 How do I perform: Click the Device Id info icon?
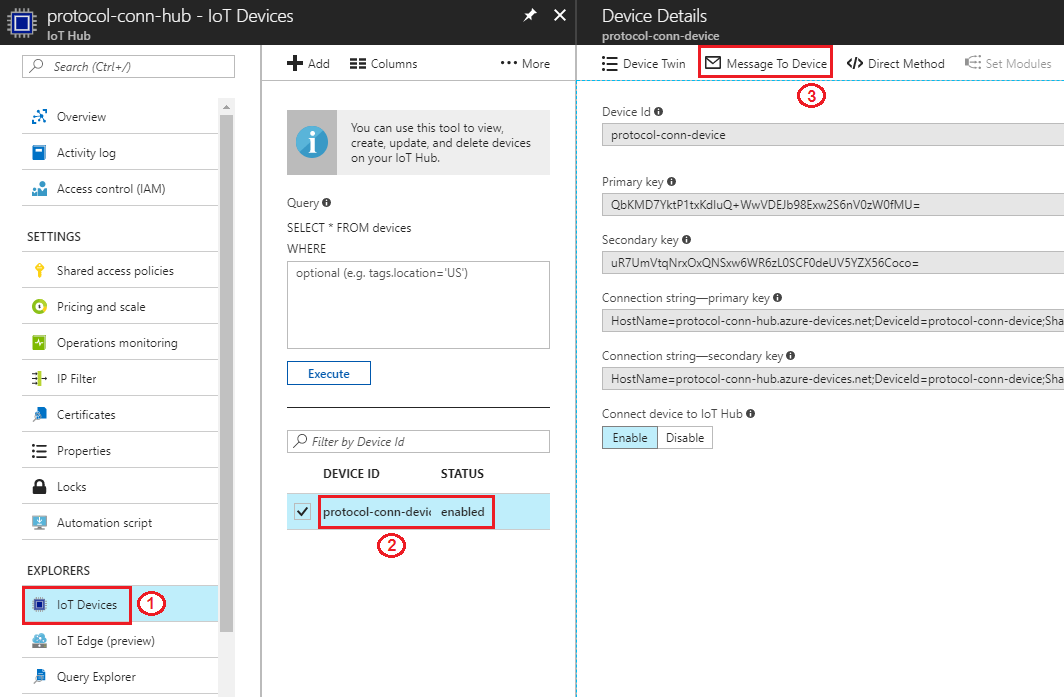(x=658, y=112)
